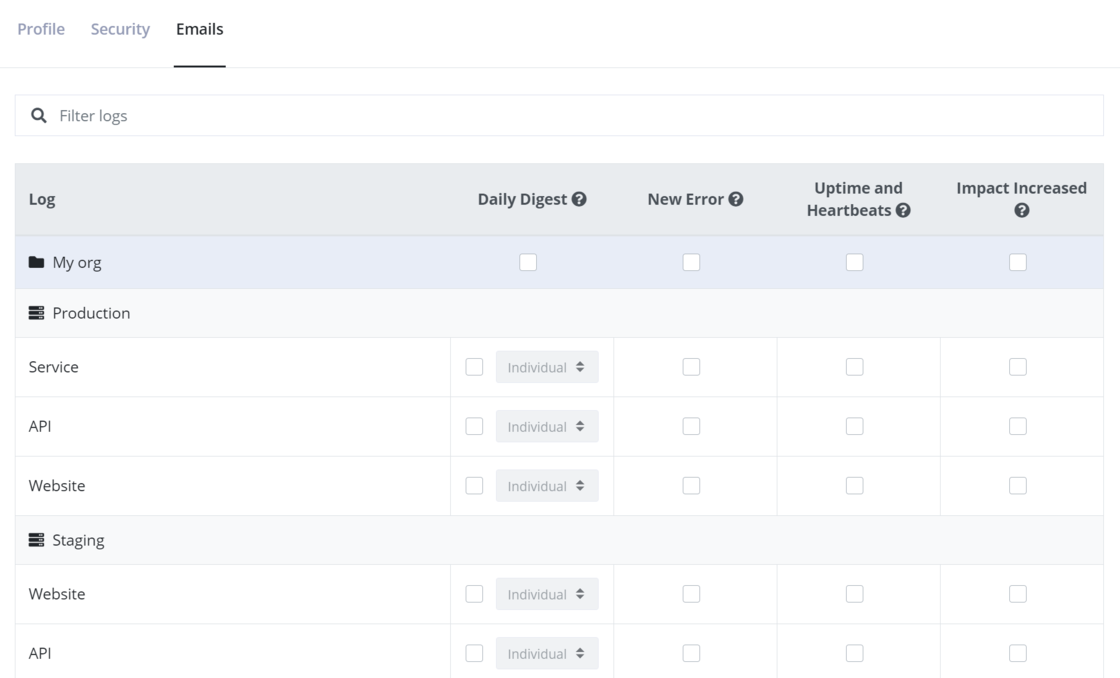This screenshot has width=1120, height=678.
Task: Check Daily Digest for Staging API
Action: (x=474, y=654)
